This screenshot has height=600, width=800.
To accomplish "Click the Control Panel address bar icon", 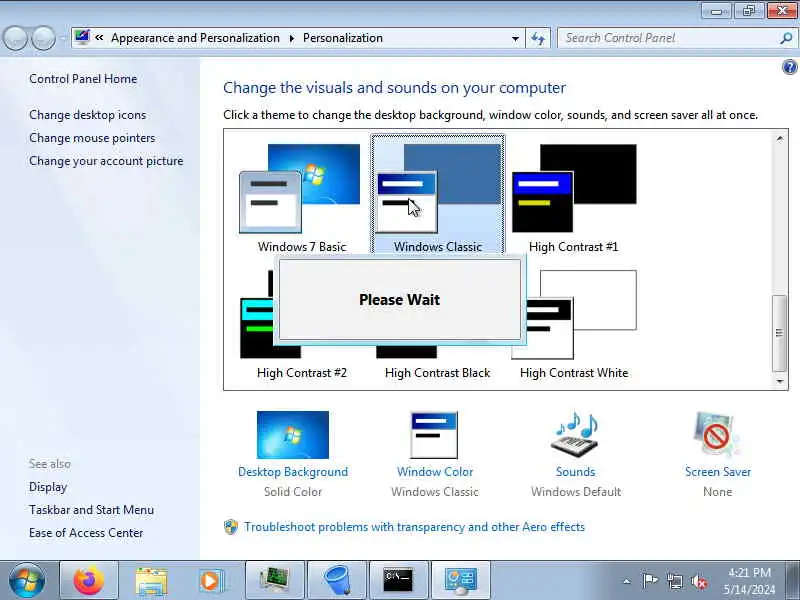I will pyautogui.click(x=82, y=37).
